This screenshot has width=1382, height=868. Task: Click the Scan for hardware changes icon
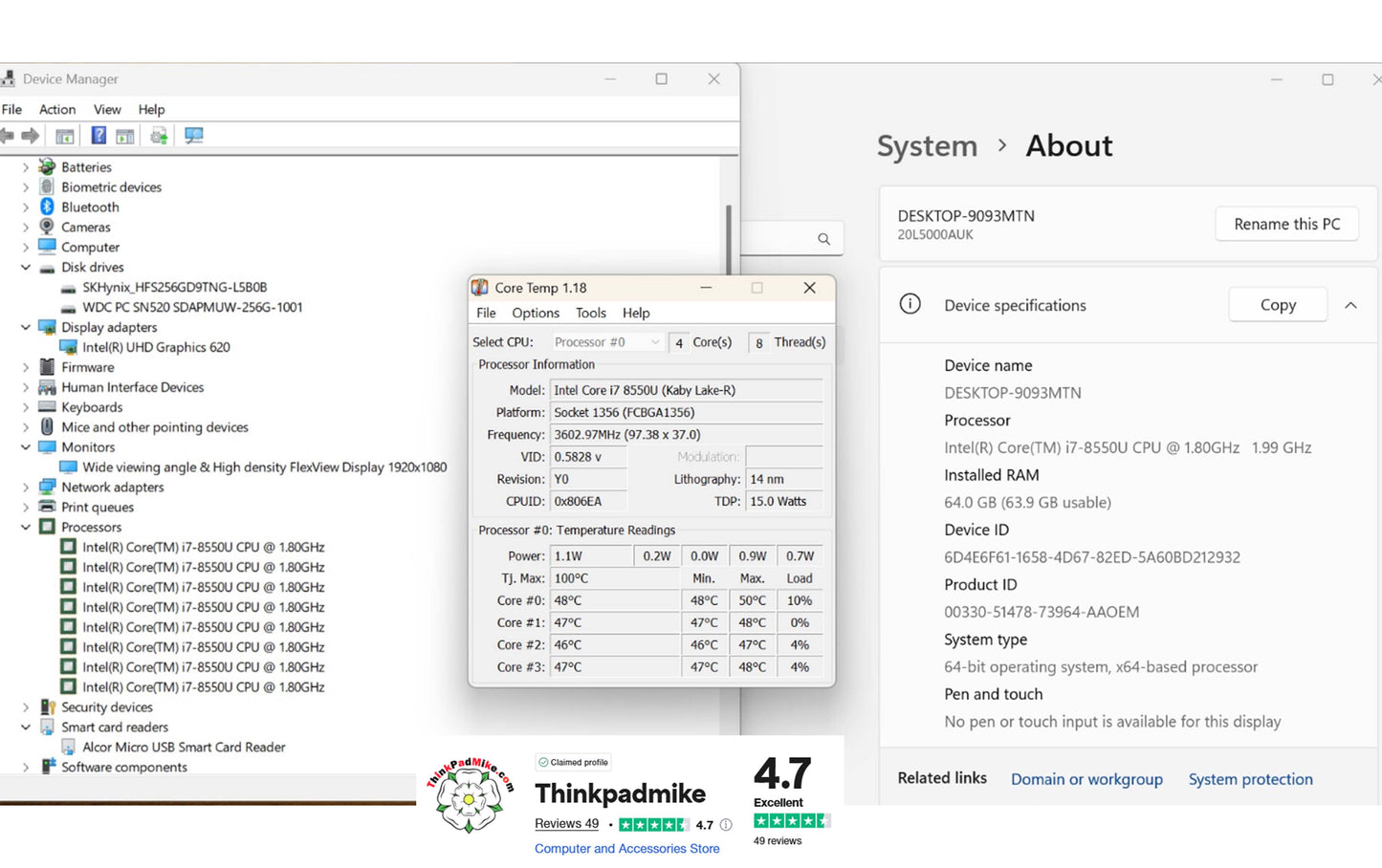(194, 136)
